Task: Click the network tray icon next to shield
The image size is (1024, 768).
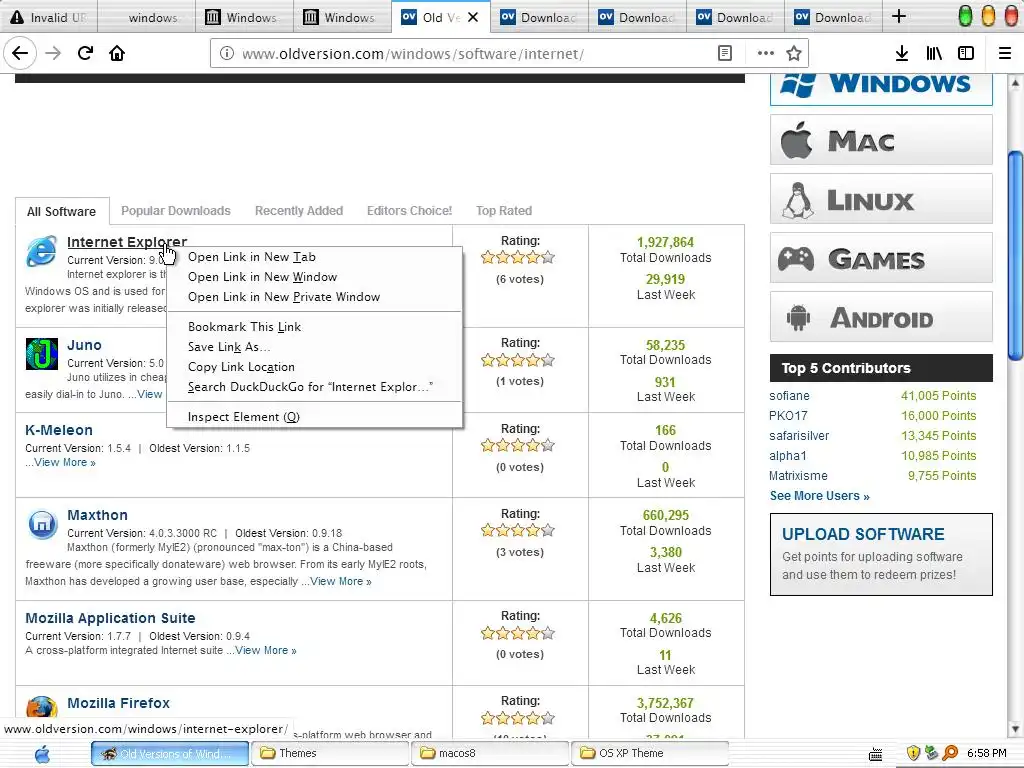Action: point(932,753)
